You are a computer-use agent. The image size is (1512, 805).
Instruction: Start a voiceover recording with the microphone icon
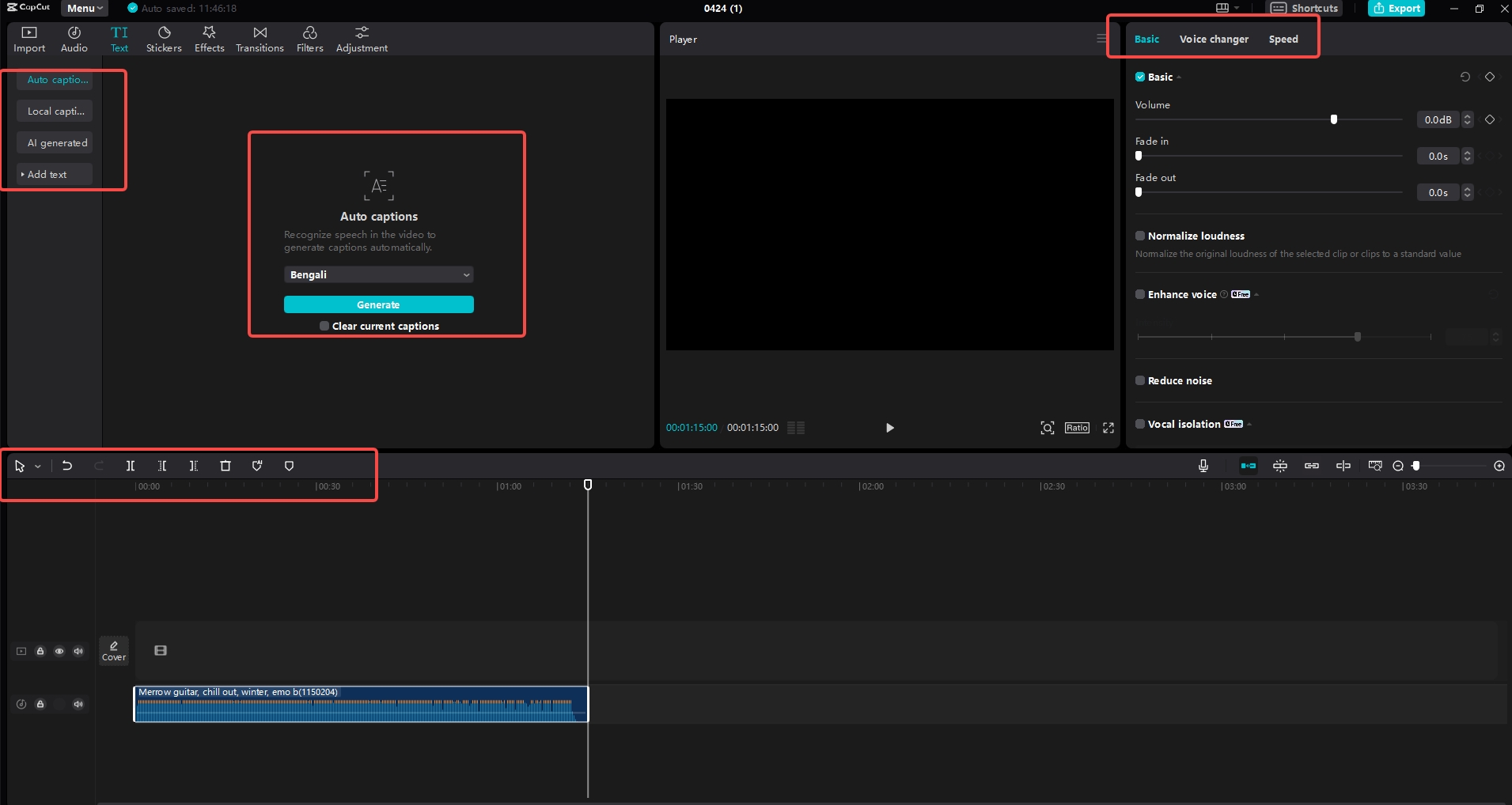pos(1202,466)
